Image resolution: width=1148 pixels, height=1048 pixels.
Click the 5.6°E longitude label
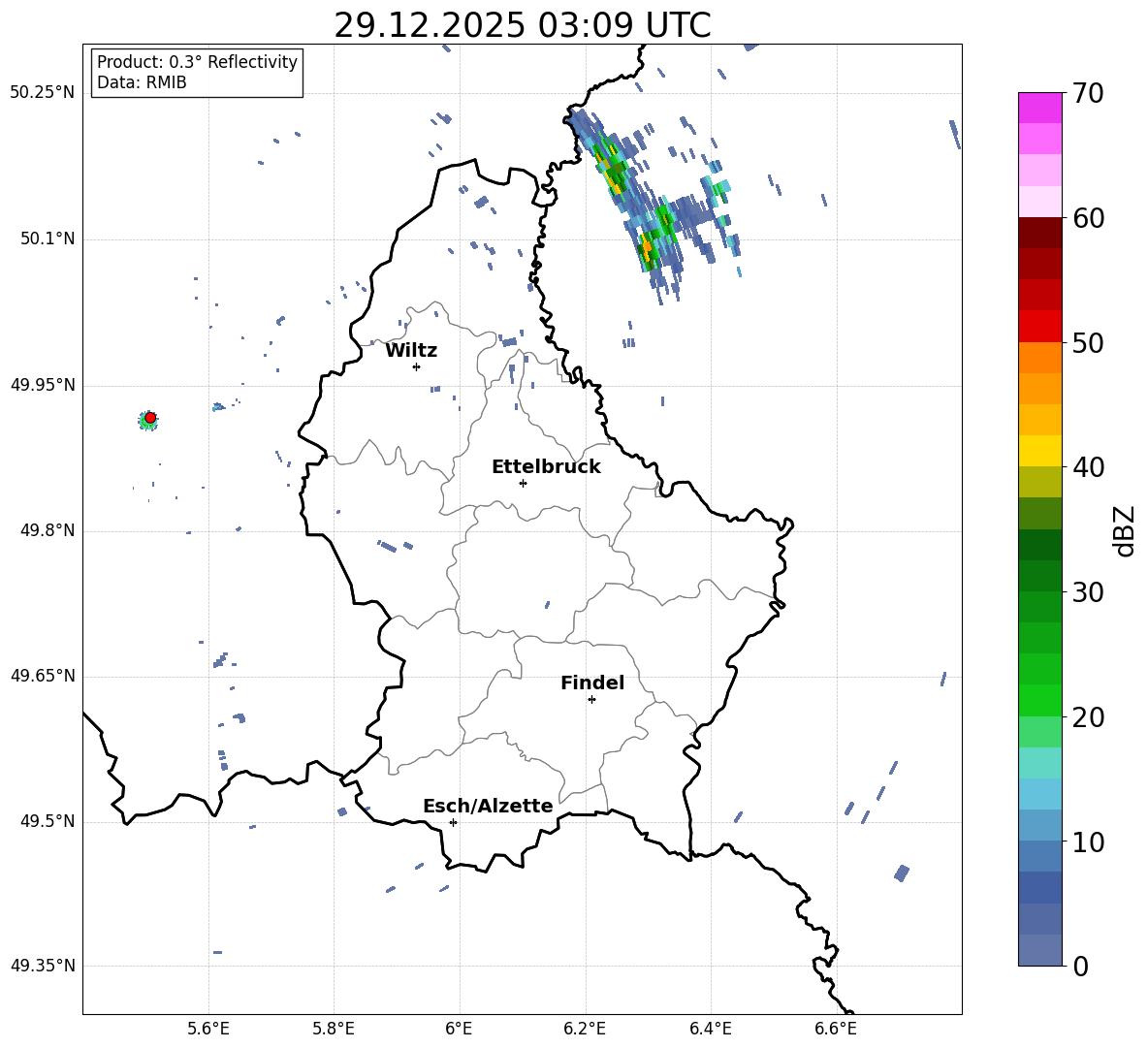tap(208, 1029)
